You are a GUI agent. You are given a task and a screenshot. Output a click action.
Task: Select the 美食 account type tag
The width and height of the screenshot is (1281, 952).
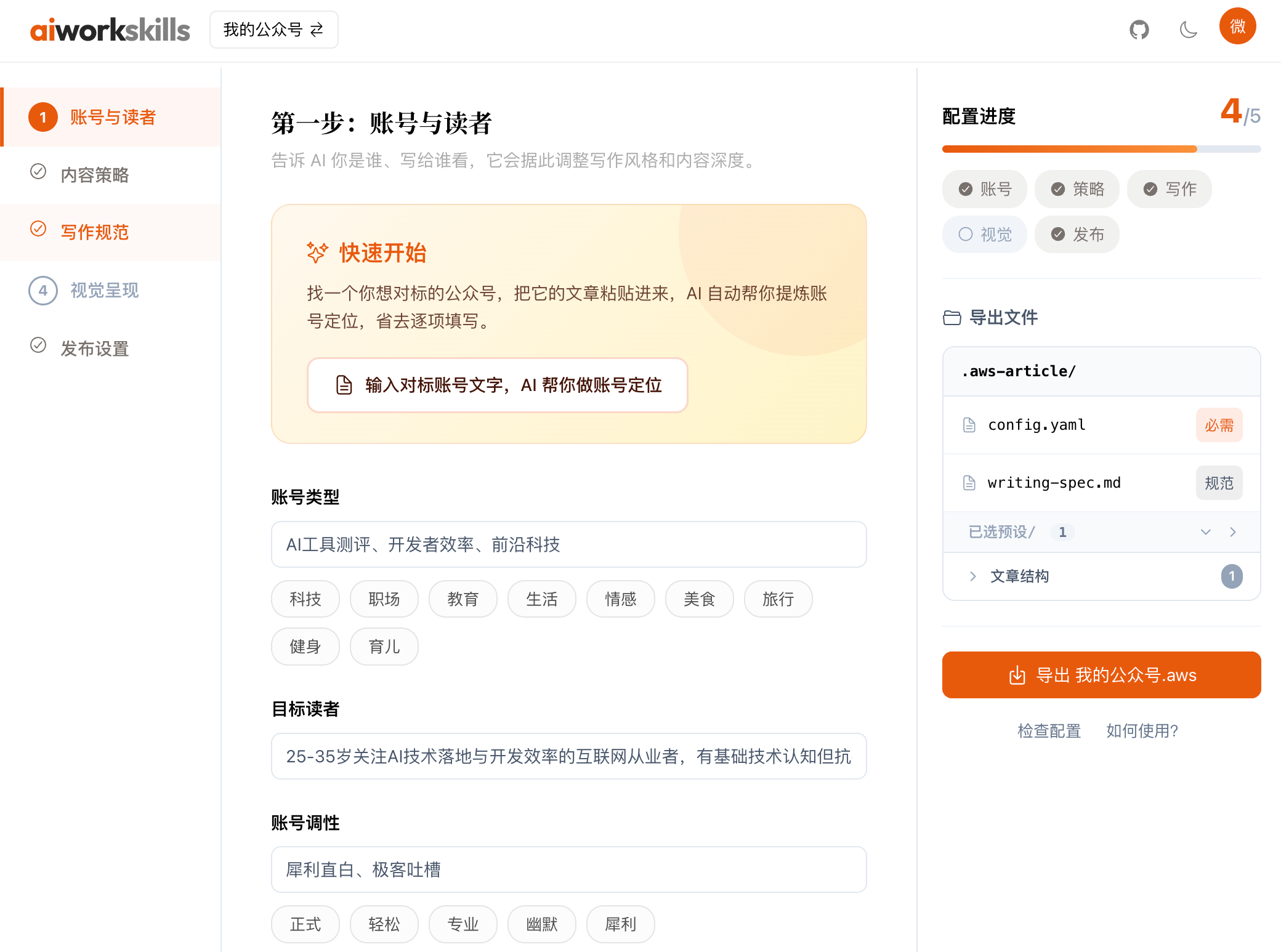click(700, 599)
